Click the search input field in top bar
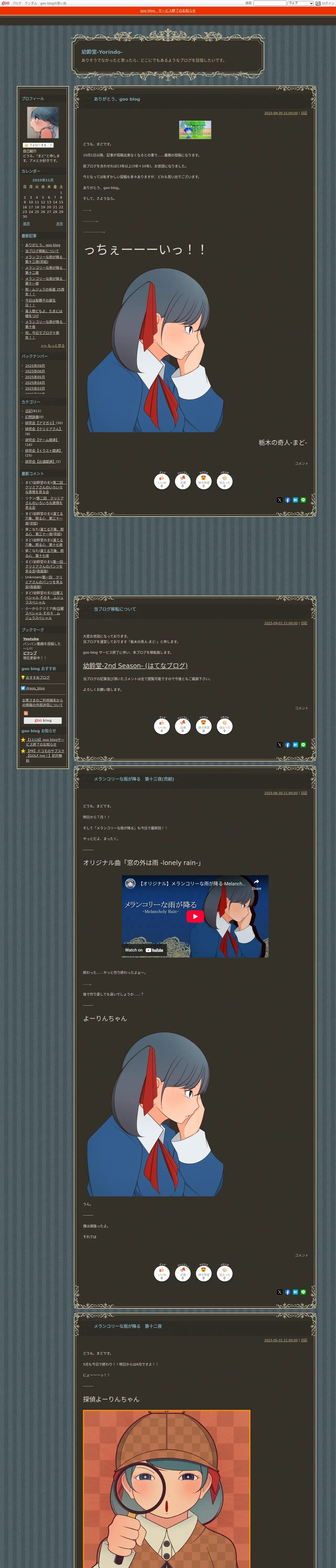This screenshot has width=336, height=1568. coord(270,3)
